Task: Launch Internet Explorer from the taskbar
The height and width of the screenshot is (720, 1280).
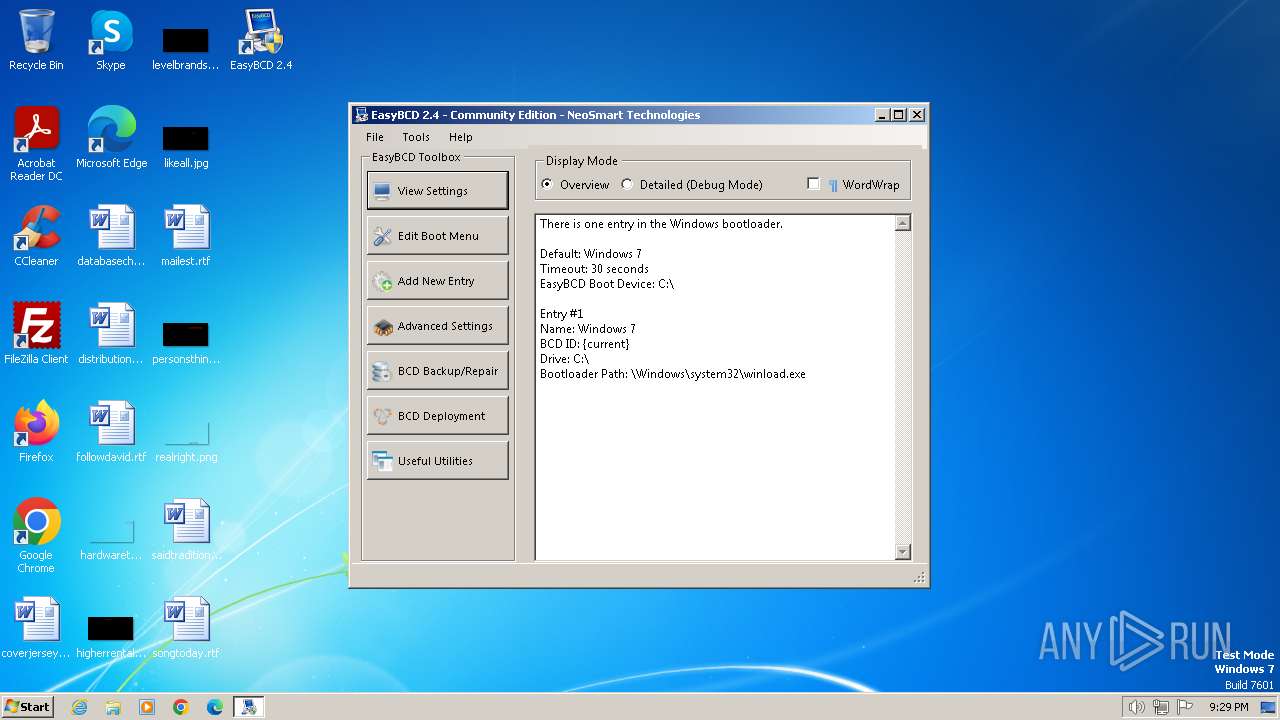Action: [80, 707]
